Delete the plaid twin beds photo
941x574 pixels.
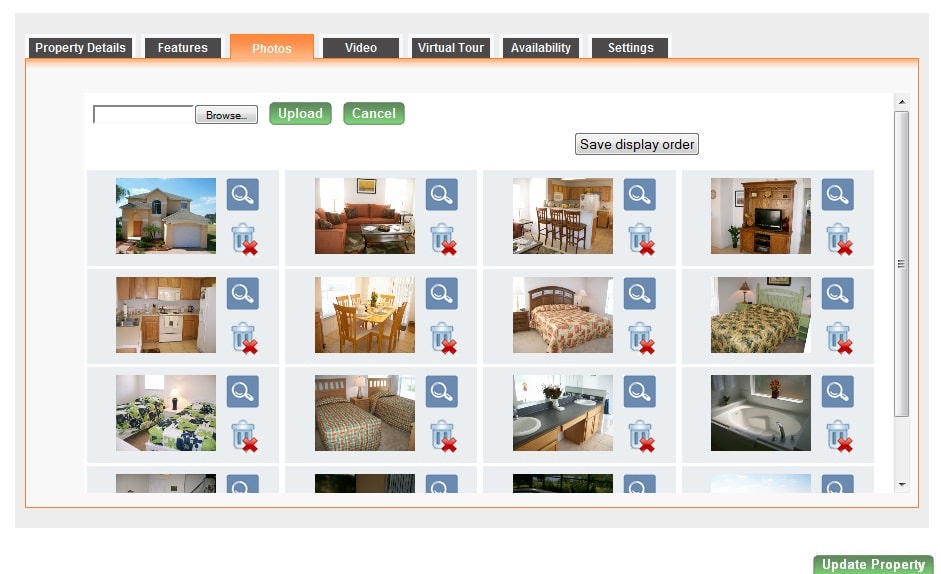[443, 436]
